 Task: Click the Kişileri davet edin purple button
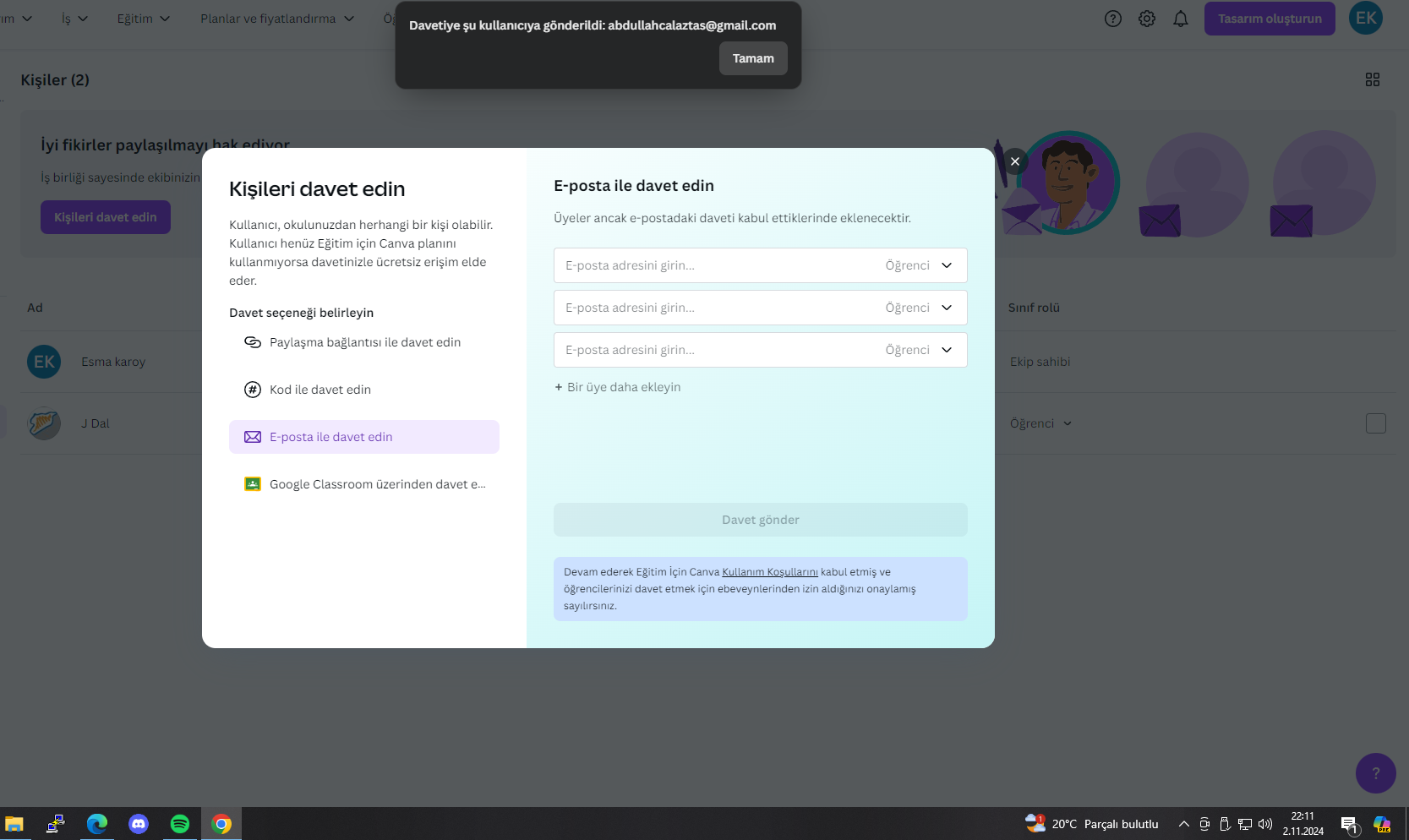pos(106,217)
